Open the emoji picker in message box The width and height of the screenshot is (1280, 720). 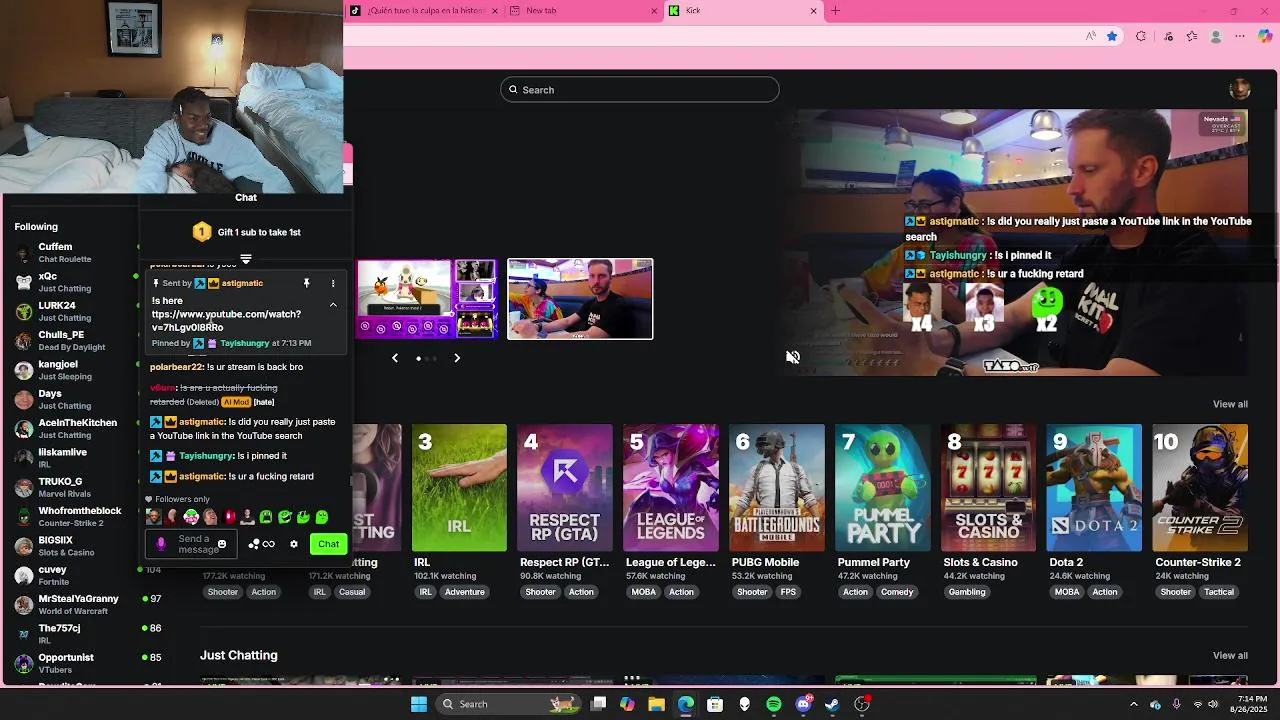[222, 544]
